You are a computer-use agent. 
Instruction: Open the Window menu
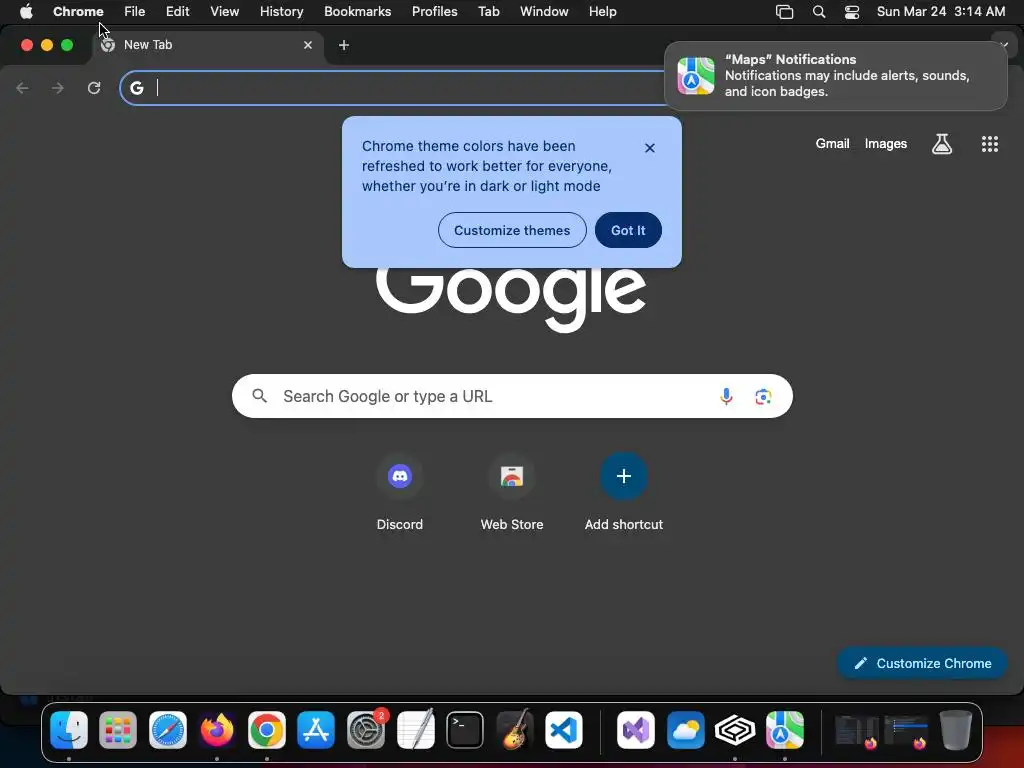click(x=544, y=12)
